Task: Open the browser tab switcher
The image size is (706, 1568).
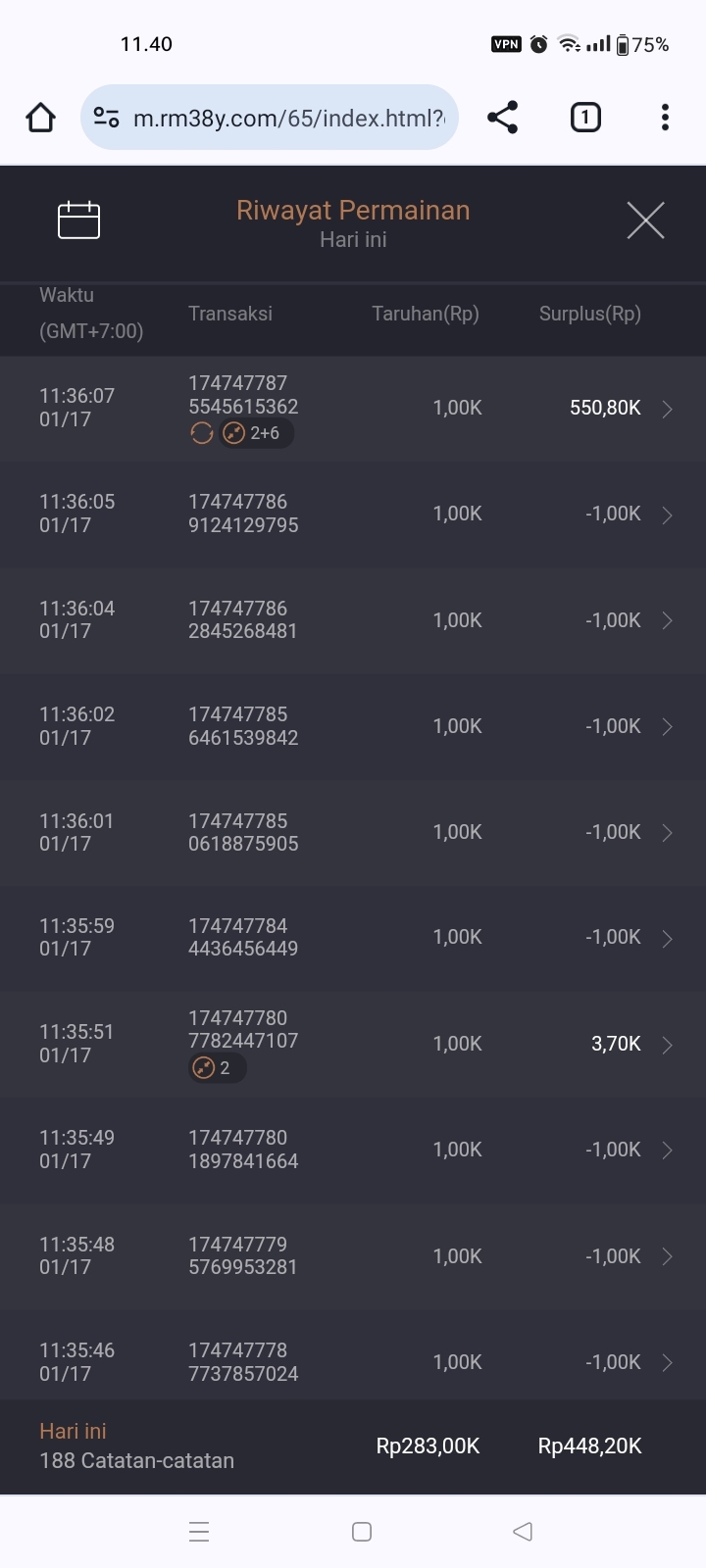Action: (x=585, y=118)
